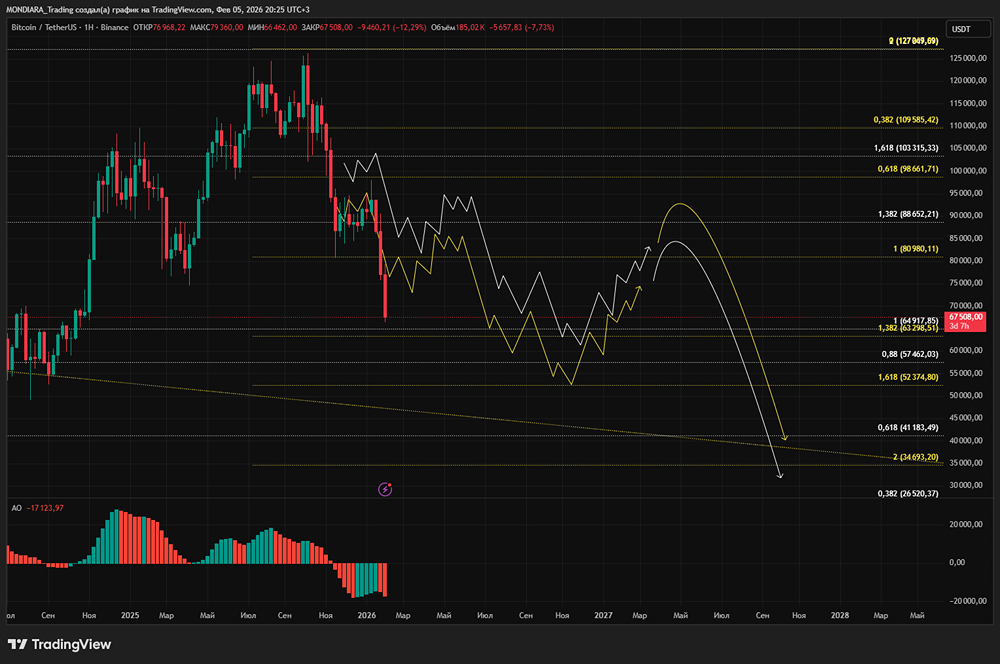Click −20 000,00 on the AO scale
The image size is (1000, 664).
[x=967, y=601]
